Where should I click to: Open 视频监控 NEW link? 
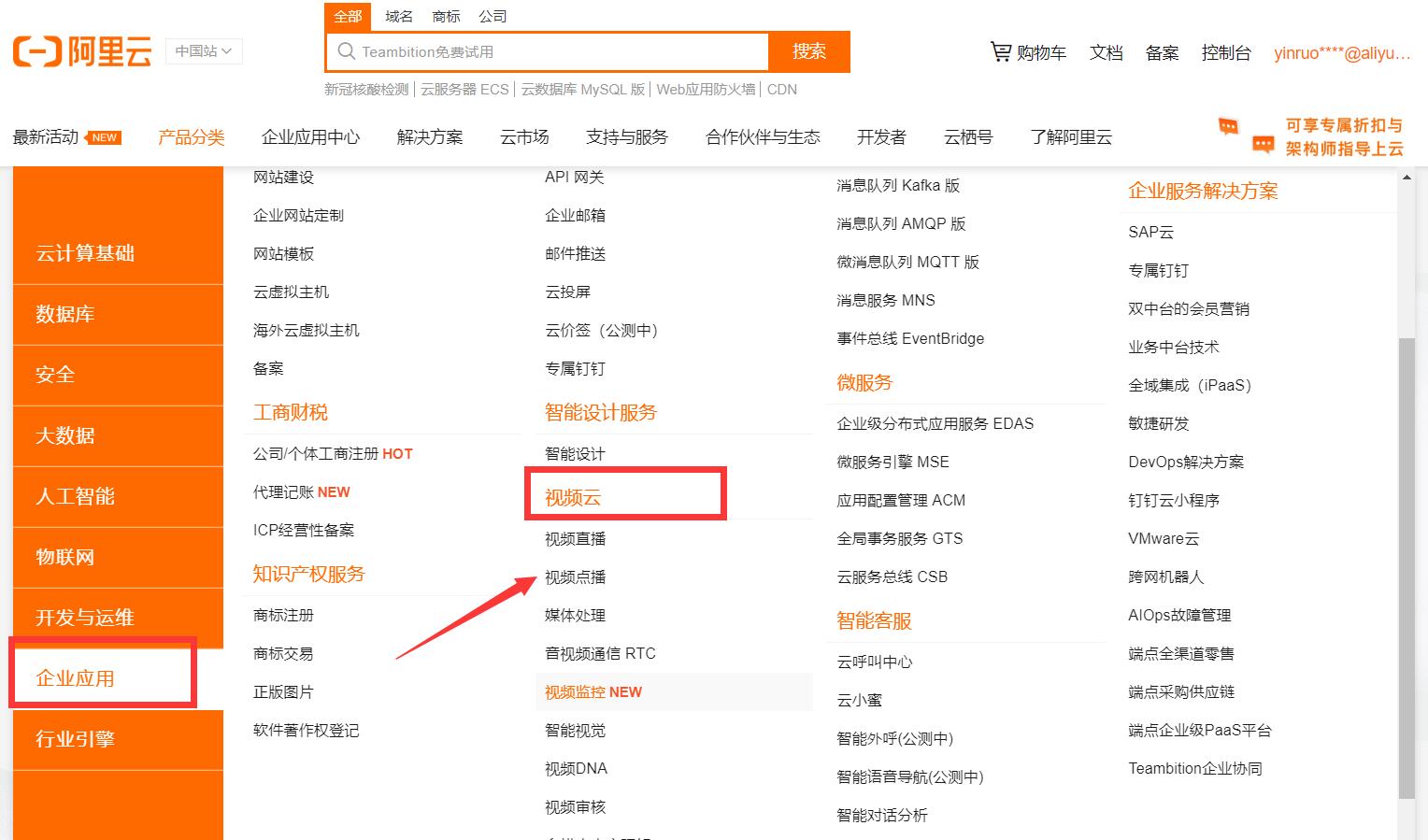point(593,692)
